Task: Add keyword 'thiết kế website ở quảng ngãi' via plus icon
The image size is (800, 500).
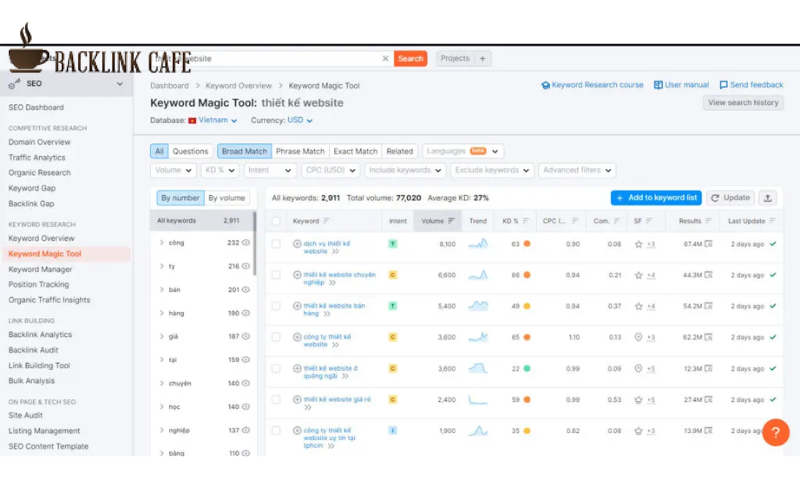Action: click(x=297, y=368)
